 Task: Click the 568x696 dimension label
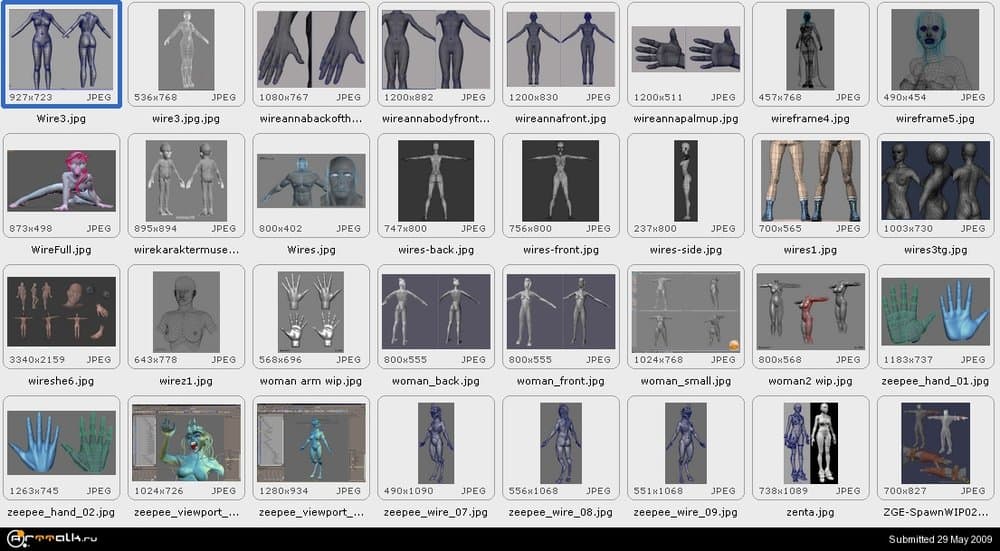pyautogui.click(x=281, y=360)
